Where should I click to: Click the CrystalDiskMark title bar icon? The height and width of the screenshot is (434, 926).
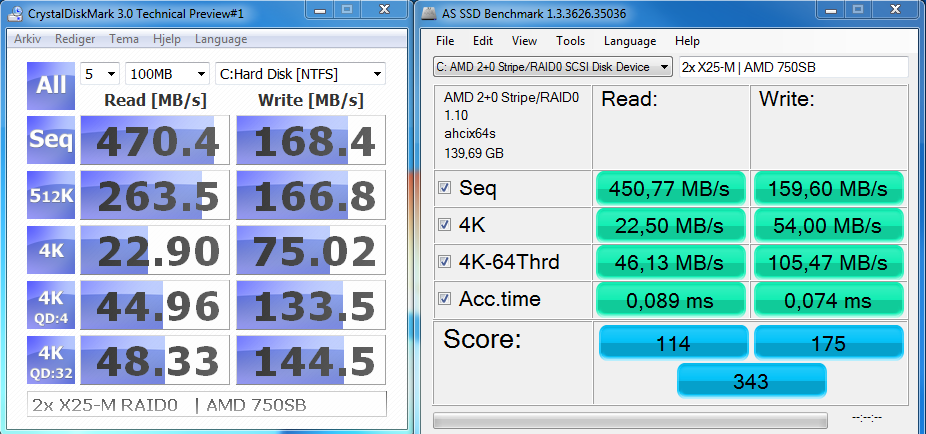pyautogui.click(x=15, y=13)
